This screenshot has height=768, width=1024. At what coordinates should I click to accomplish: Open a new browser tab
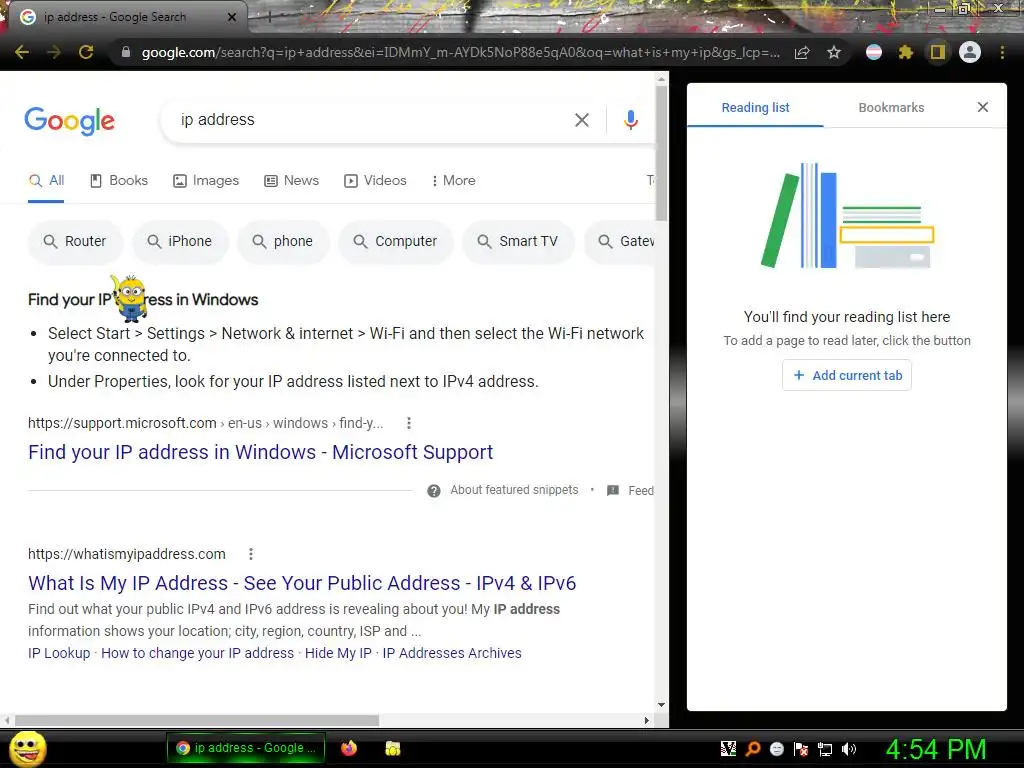click(270, 18)
